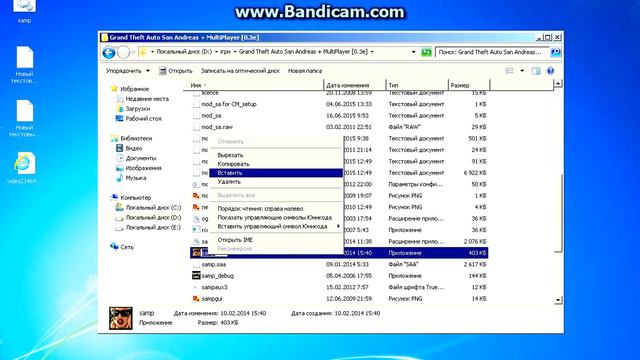This screenshot has height=360, width=640.
Task: Open Локальный диск (C:) in sidebar
Action: pyautogui.click(x=148, y=207)
